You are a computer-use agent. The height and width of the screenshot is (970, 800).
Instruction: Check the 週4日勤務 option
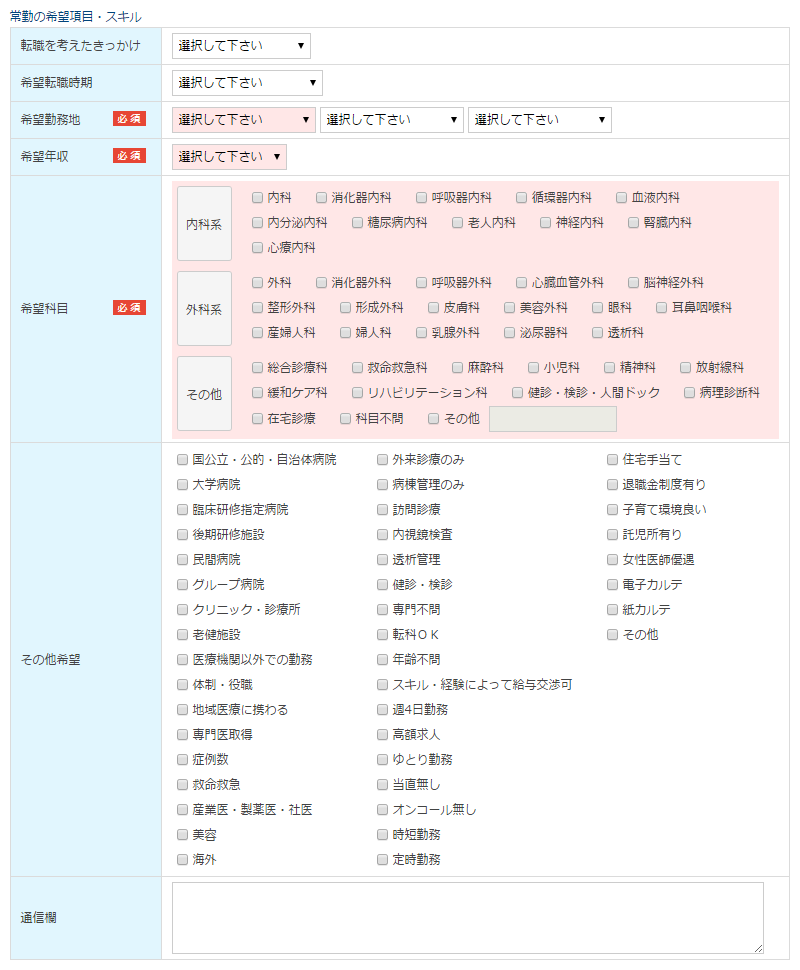point(383,710)
